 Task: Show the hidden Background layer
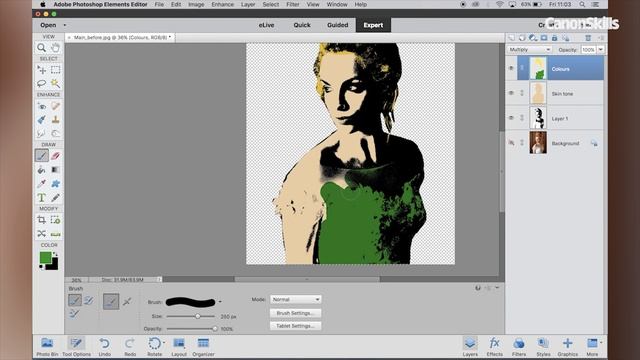[511, 143]
